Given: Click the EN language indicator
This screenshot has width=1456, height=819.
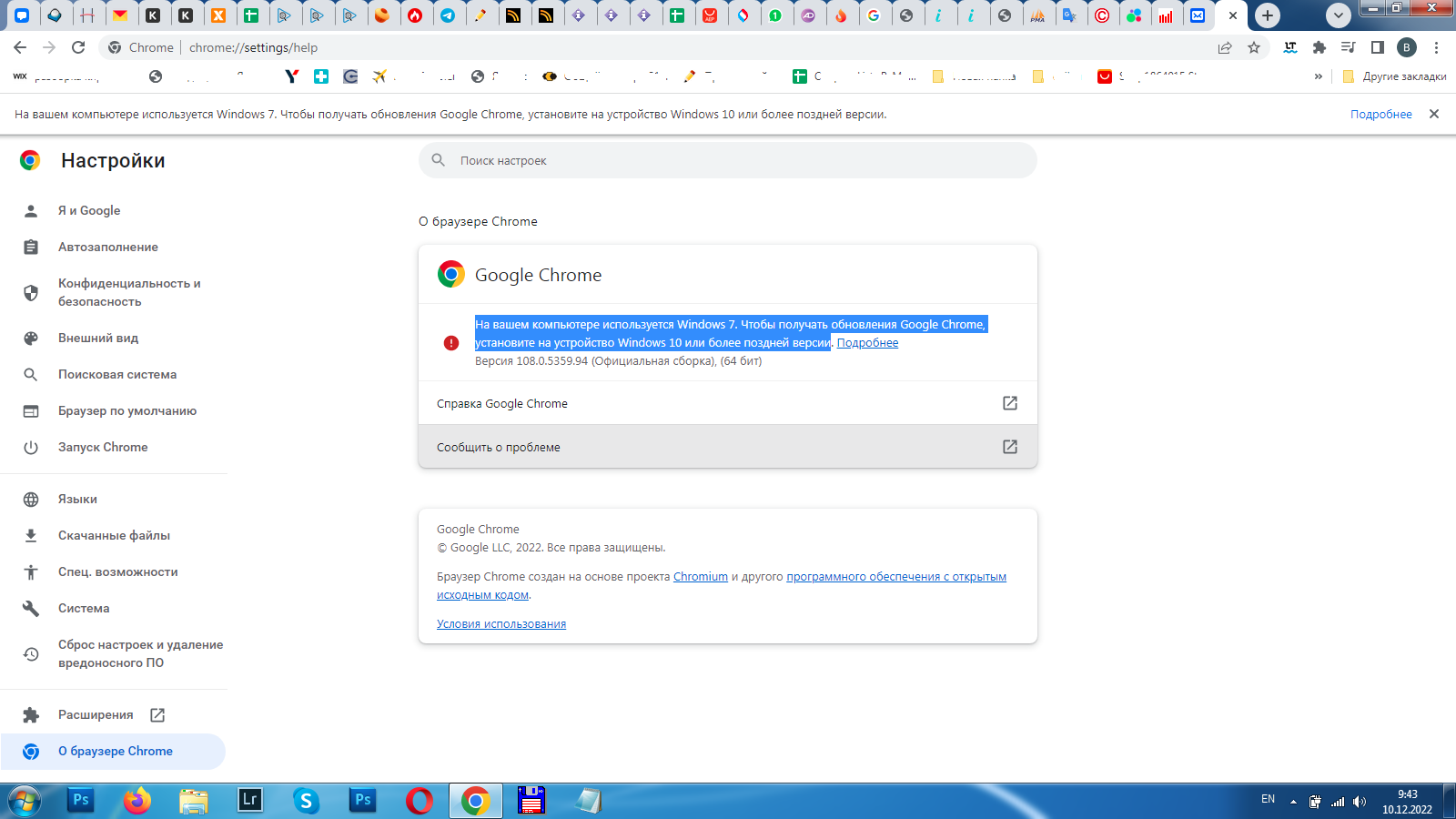Looking at the screenshot, I should pyautogui.click(x=1268, y=799).
